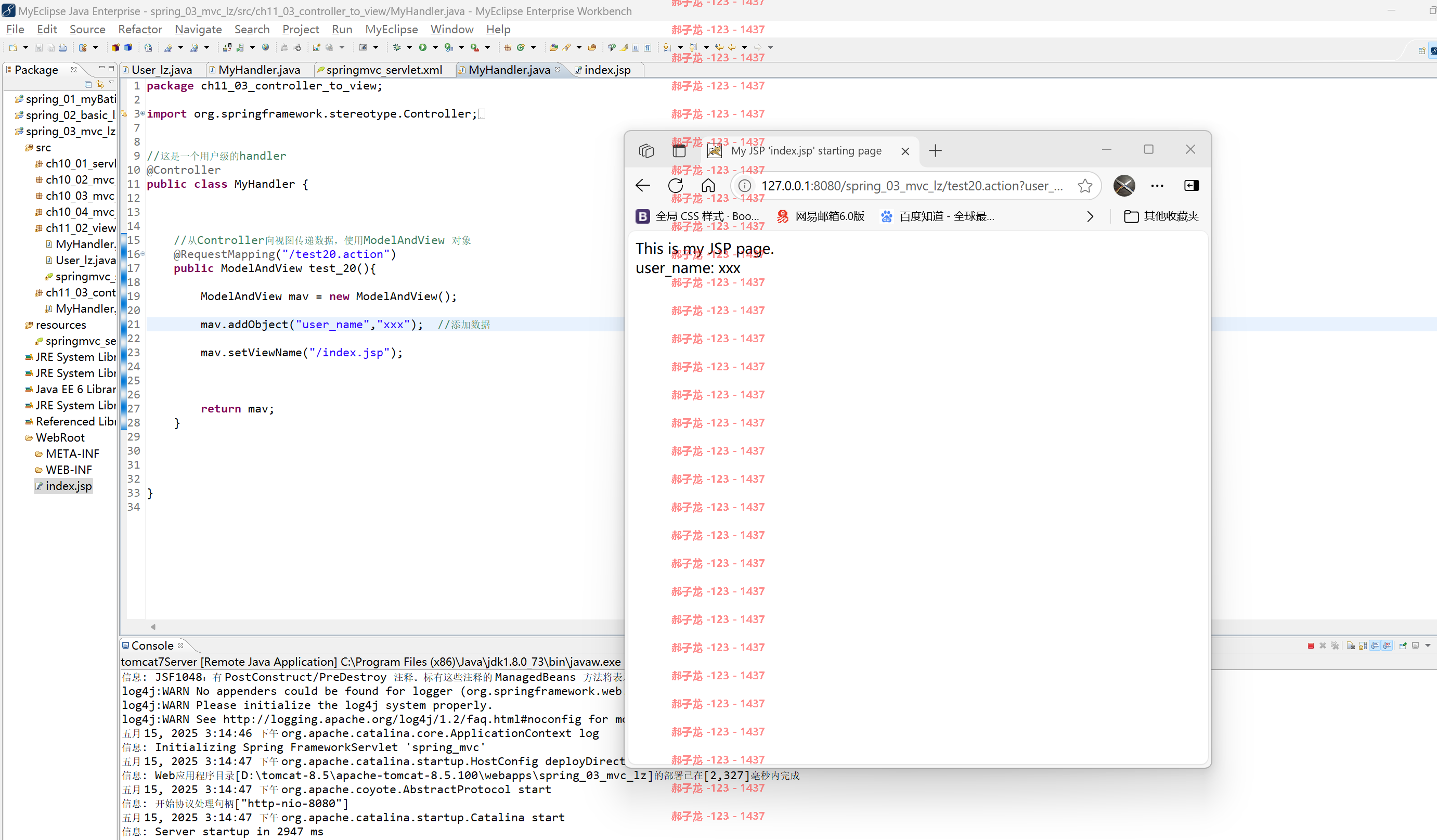Click the Print toolbar icon
The width and height of the screenshot is (1437, 840).
63,47
